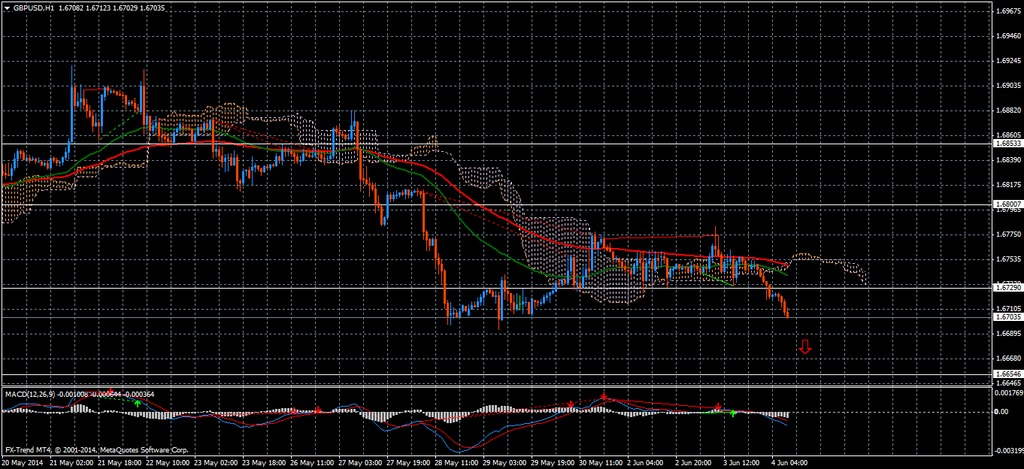Image resolution: width=1024 pixels, height=469 pixels.
Task: Click the 30 May 11:00 time axis label
Action: point(601,463)
